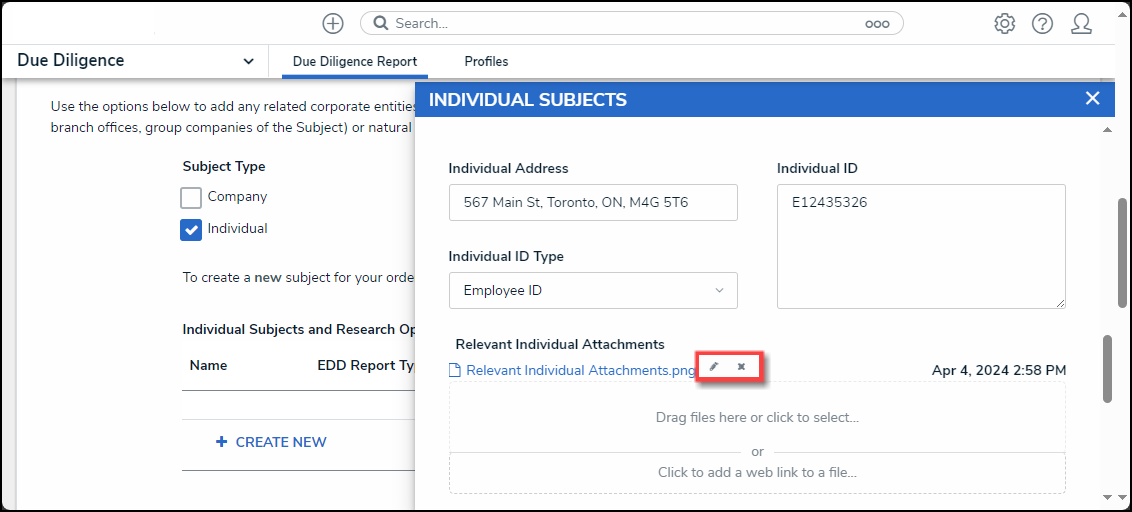
Task: Close the Individual Subjects panel
Action: (x=1092, y=98)
